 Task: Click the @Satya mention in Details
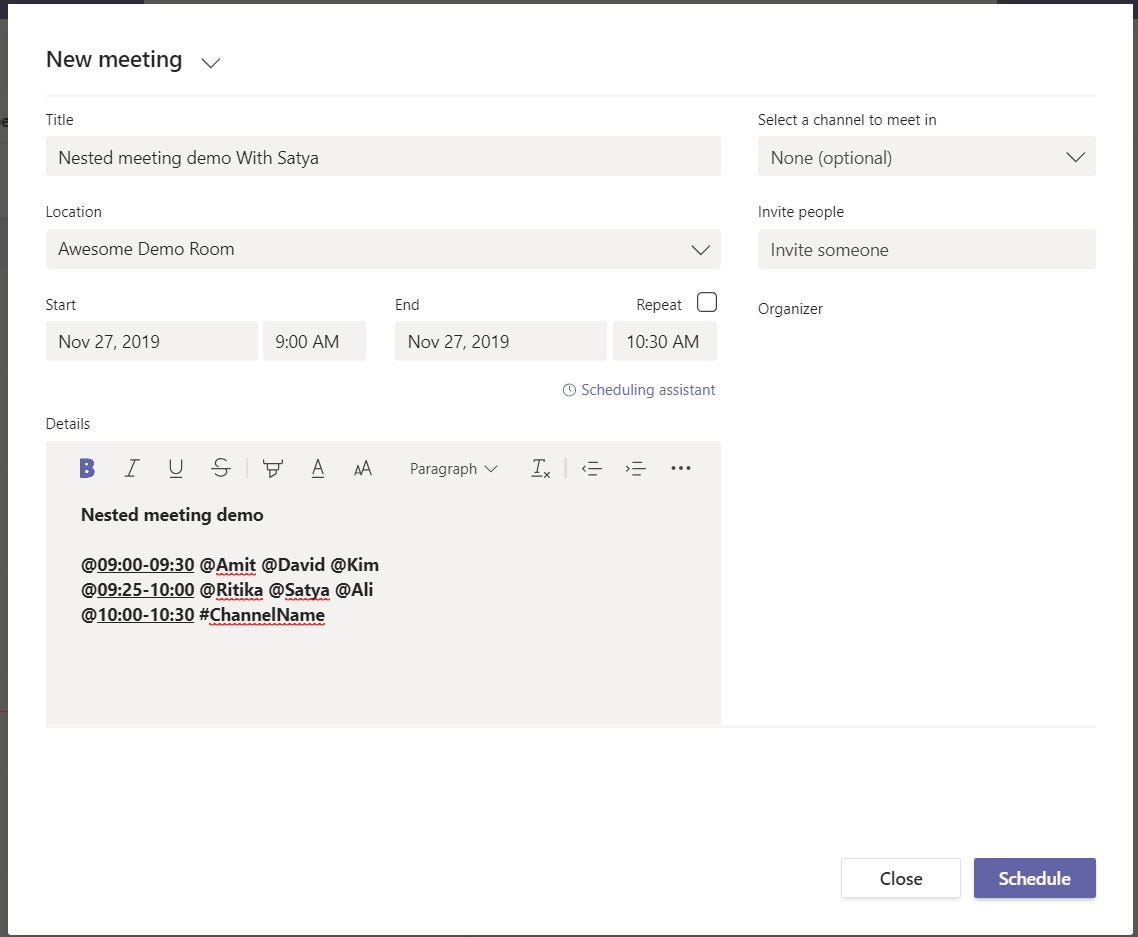299,590
